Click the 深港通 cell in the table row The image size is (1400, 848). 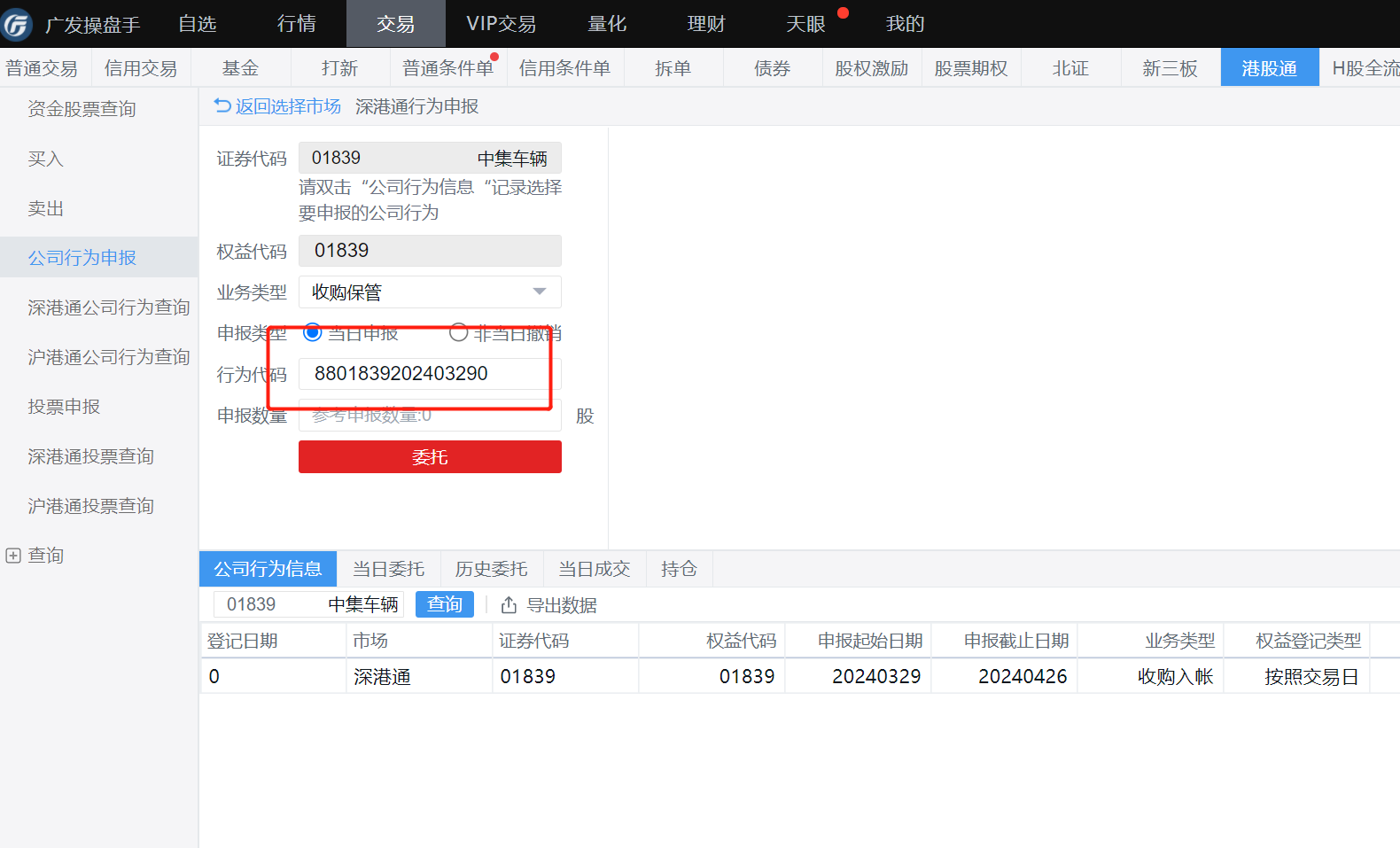[419, 677]
